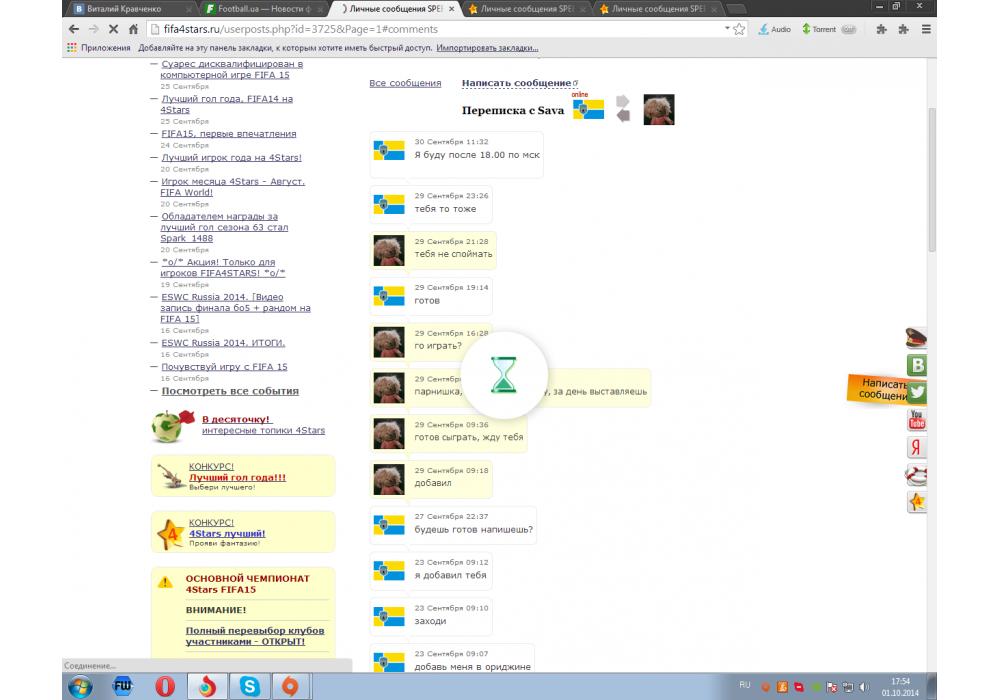Stop the page loading with the X button
The image size is (1000, 700).
113,30
